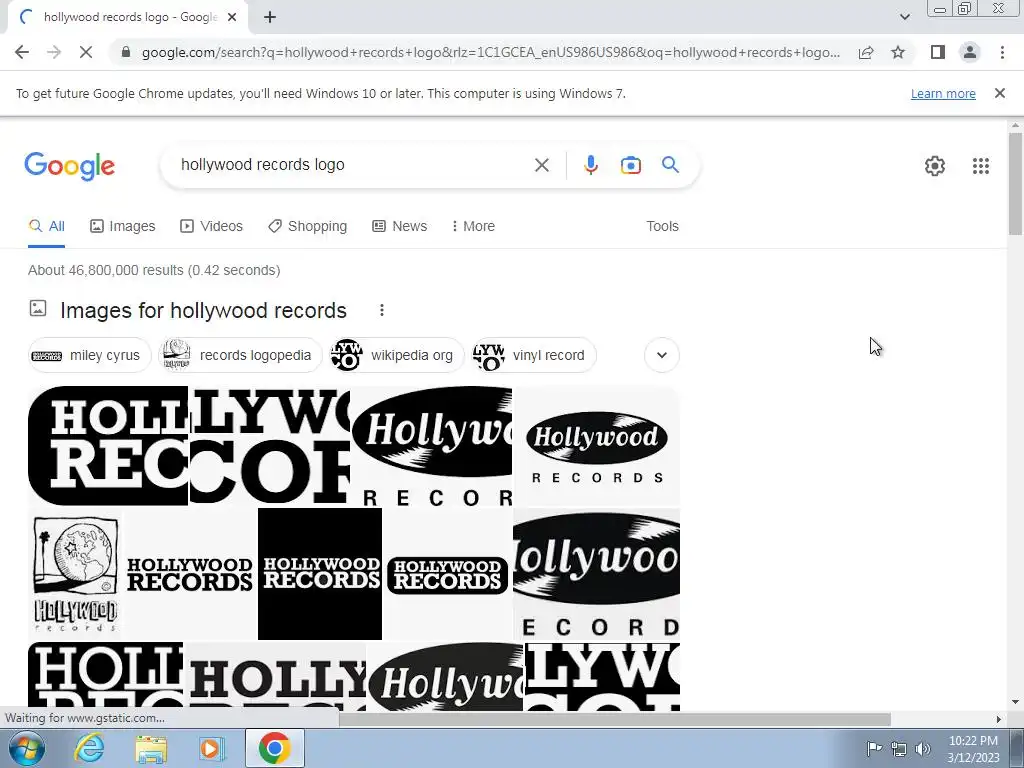Click the site lock icon in address bar
Screen dimensions: 1024x768
127,52
